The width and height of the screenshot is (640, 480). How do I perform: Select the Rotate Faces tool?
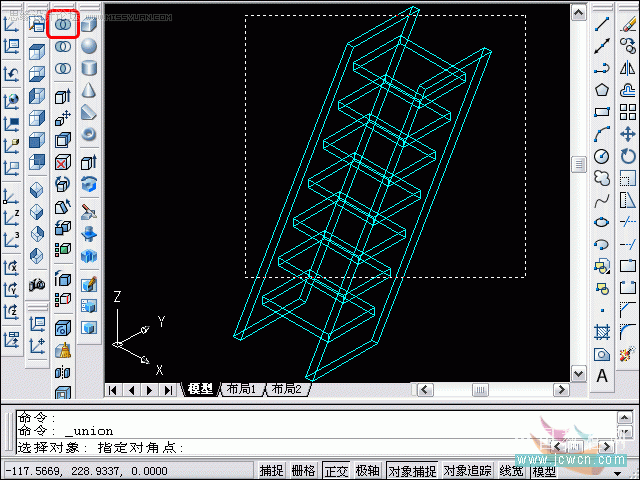click(x=62, y=184)
